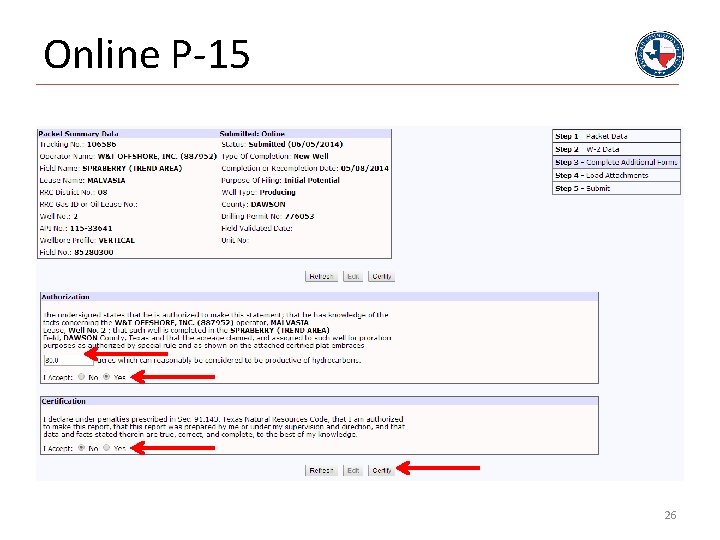Screen dimensions: 720x540
Task: Select Yes radio in Authorization attest
Action: point(107,377)
